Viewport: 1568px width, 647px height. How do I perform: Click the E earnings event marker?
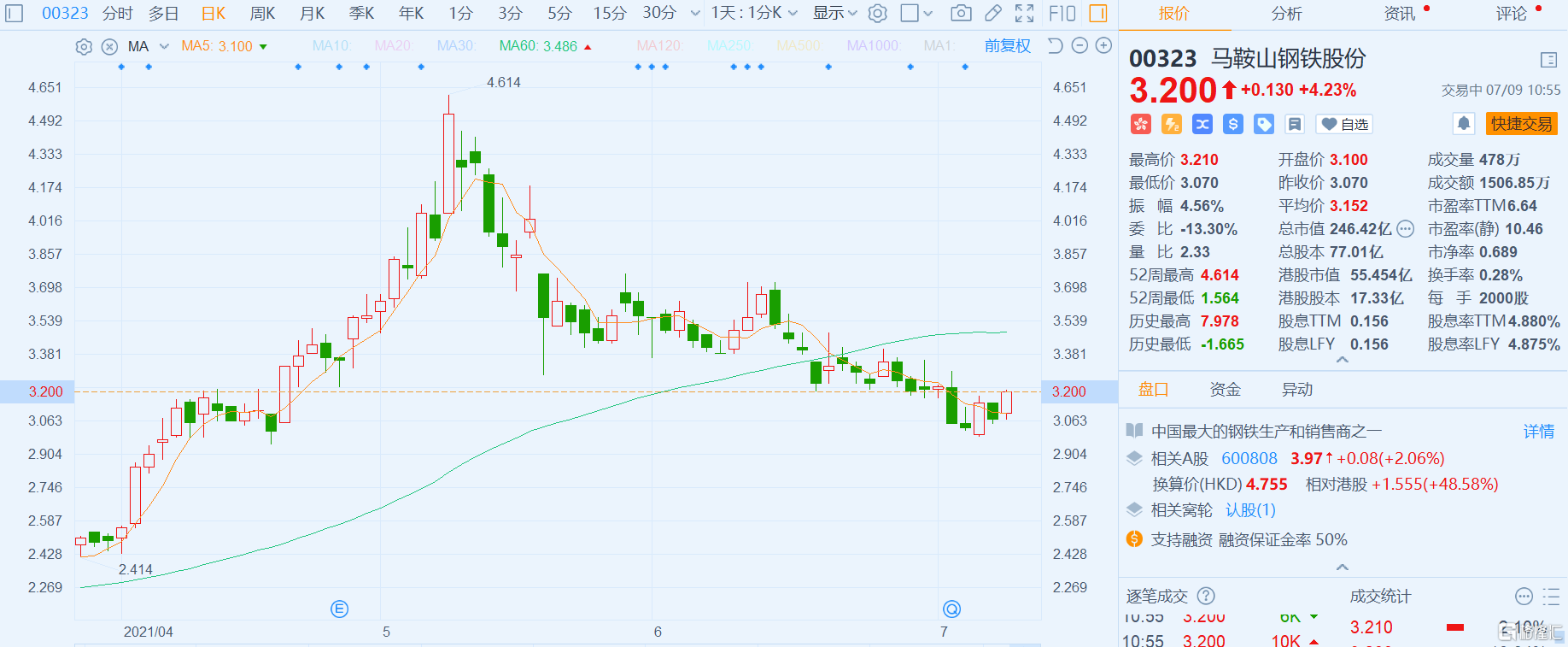339,609
